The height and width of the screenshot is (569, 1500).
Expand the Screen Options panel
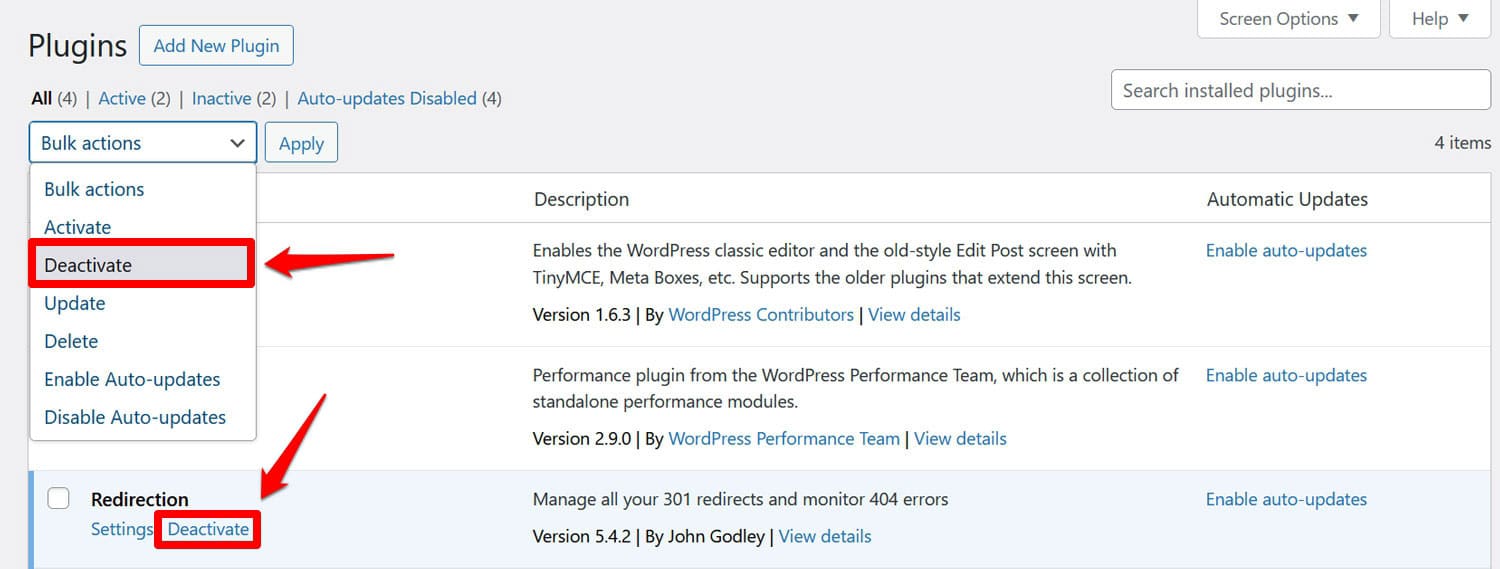[x=1288, y=19]
